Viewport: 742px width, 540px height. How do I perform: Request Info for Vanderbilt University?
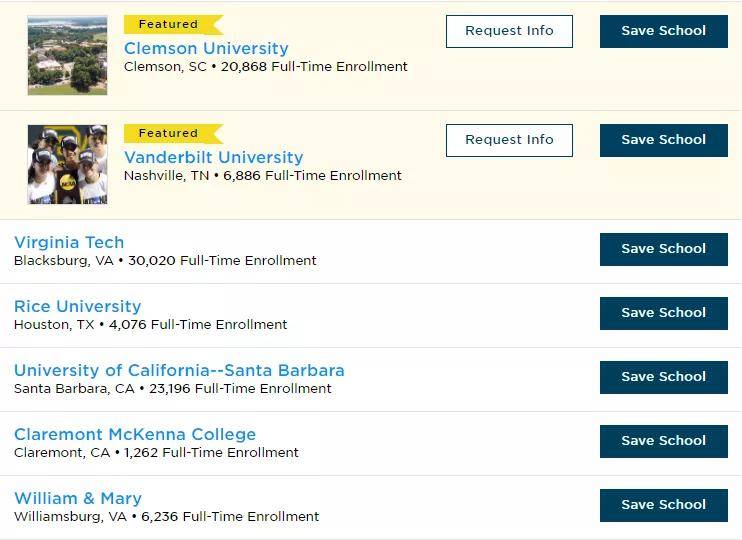(x=509, y=140)
